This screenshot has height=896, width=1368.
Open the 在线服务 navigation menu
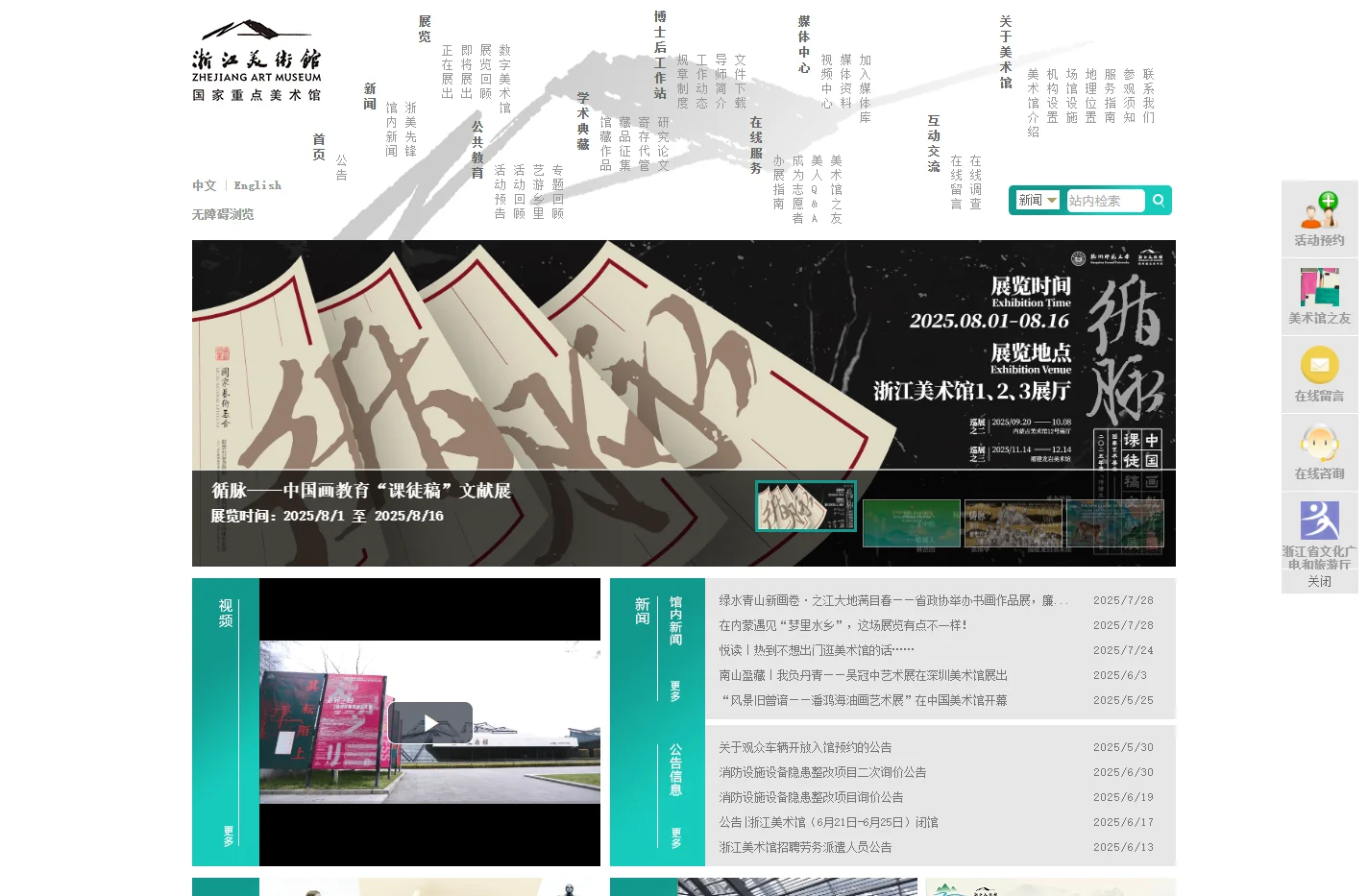pyautogui.click(x=756, y=145)
